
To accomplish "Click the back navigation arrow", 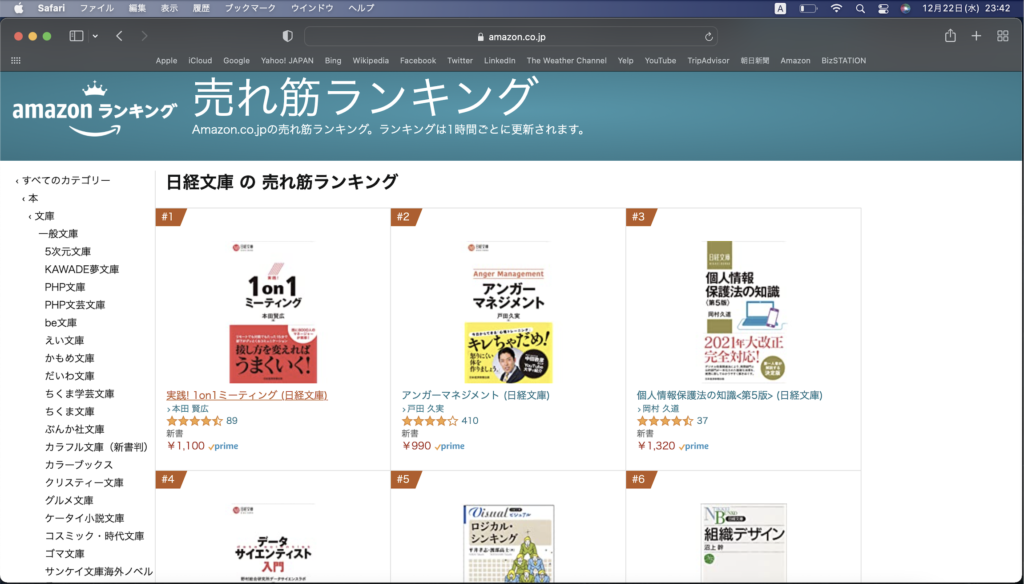I will coord(119,36).
